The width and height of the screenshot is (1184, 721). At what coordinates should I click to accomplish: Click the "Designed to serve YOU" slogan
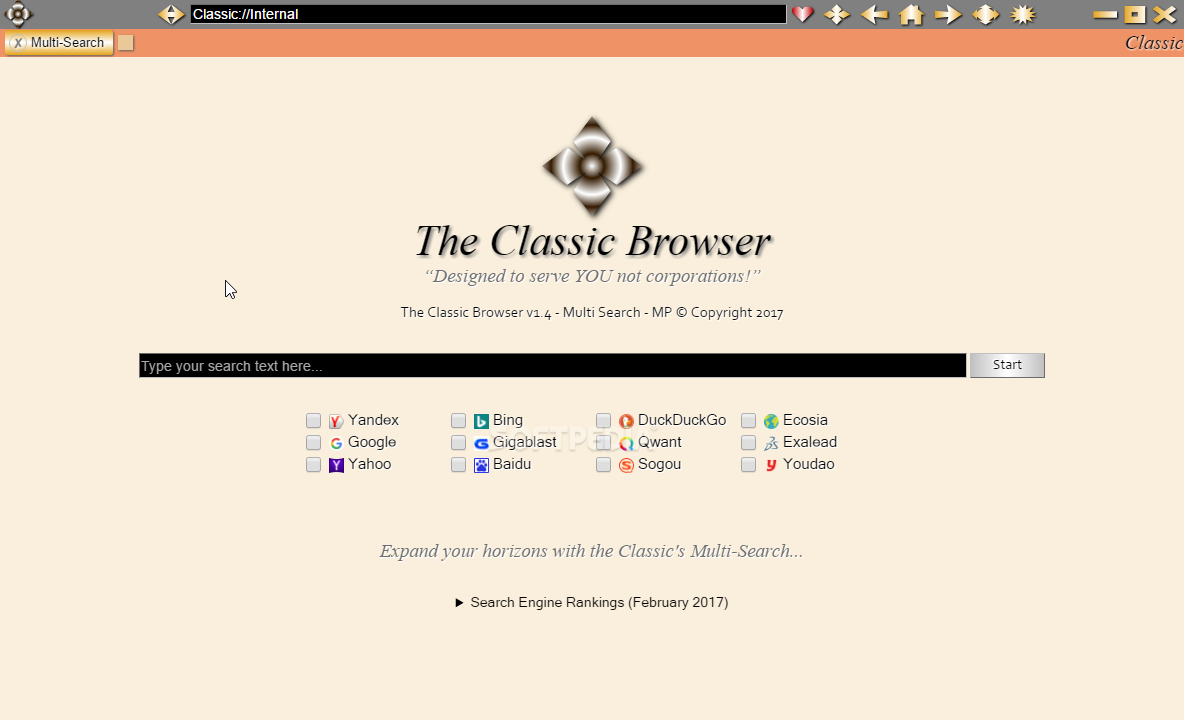point(593,276)
